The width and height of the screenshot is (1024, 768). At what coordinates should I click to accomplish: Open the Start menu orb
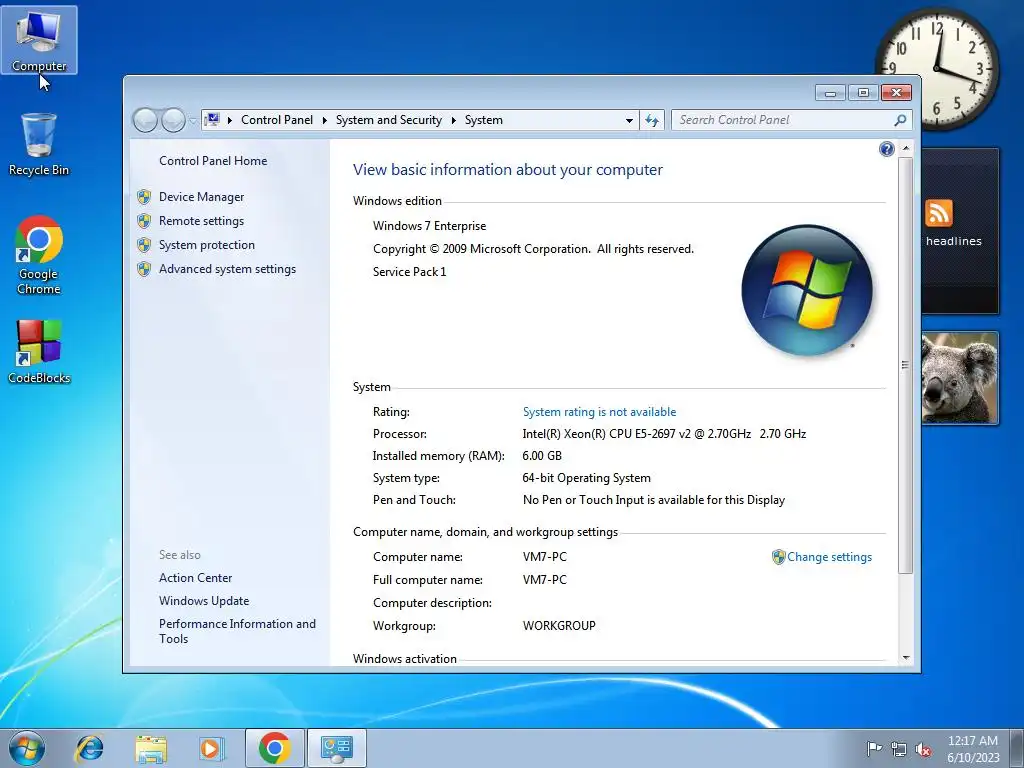27,748
